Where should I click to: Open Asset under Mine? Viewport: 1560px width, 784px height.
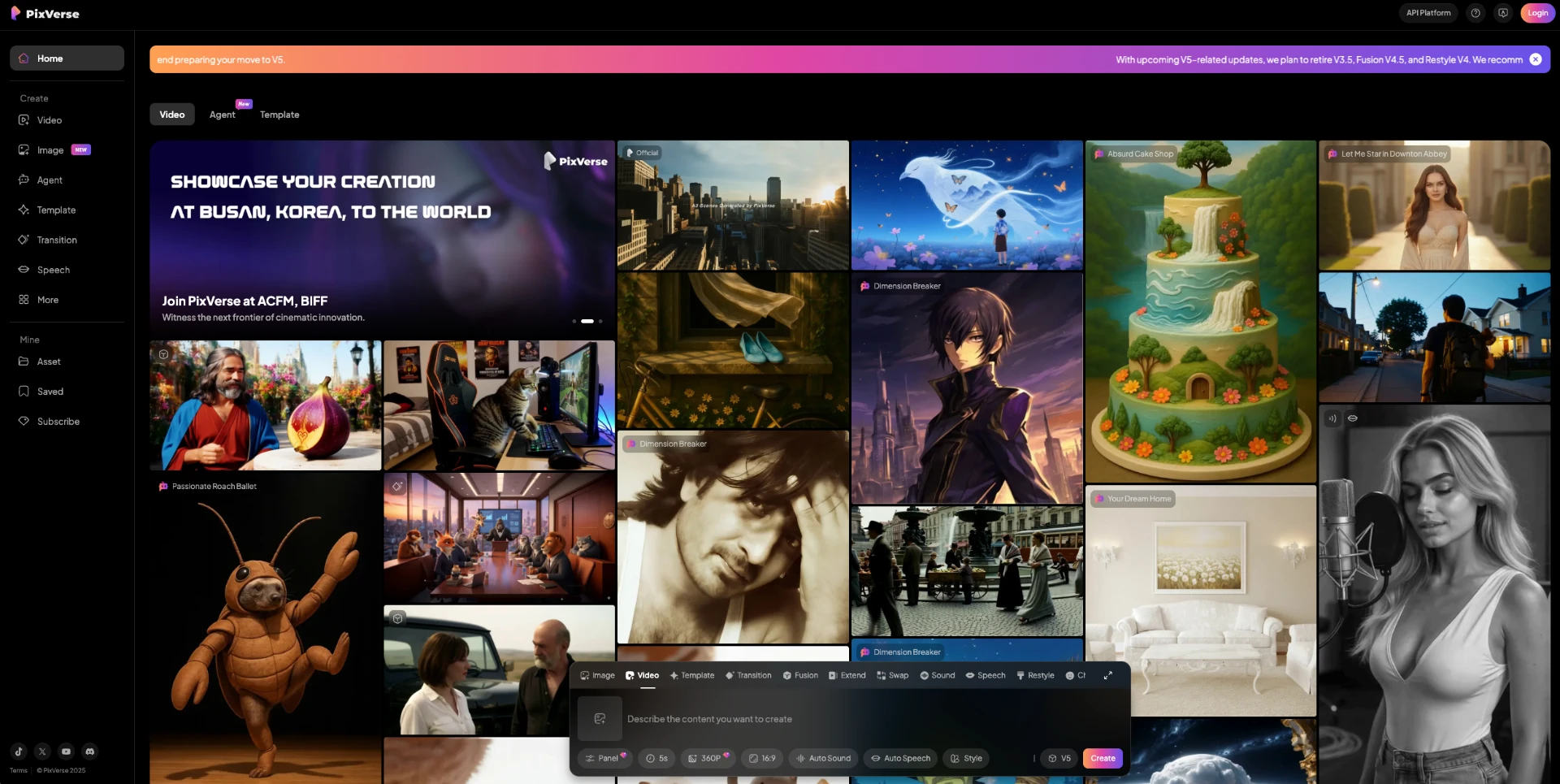point(67,362)
